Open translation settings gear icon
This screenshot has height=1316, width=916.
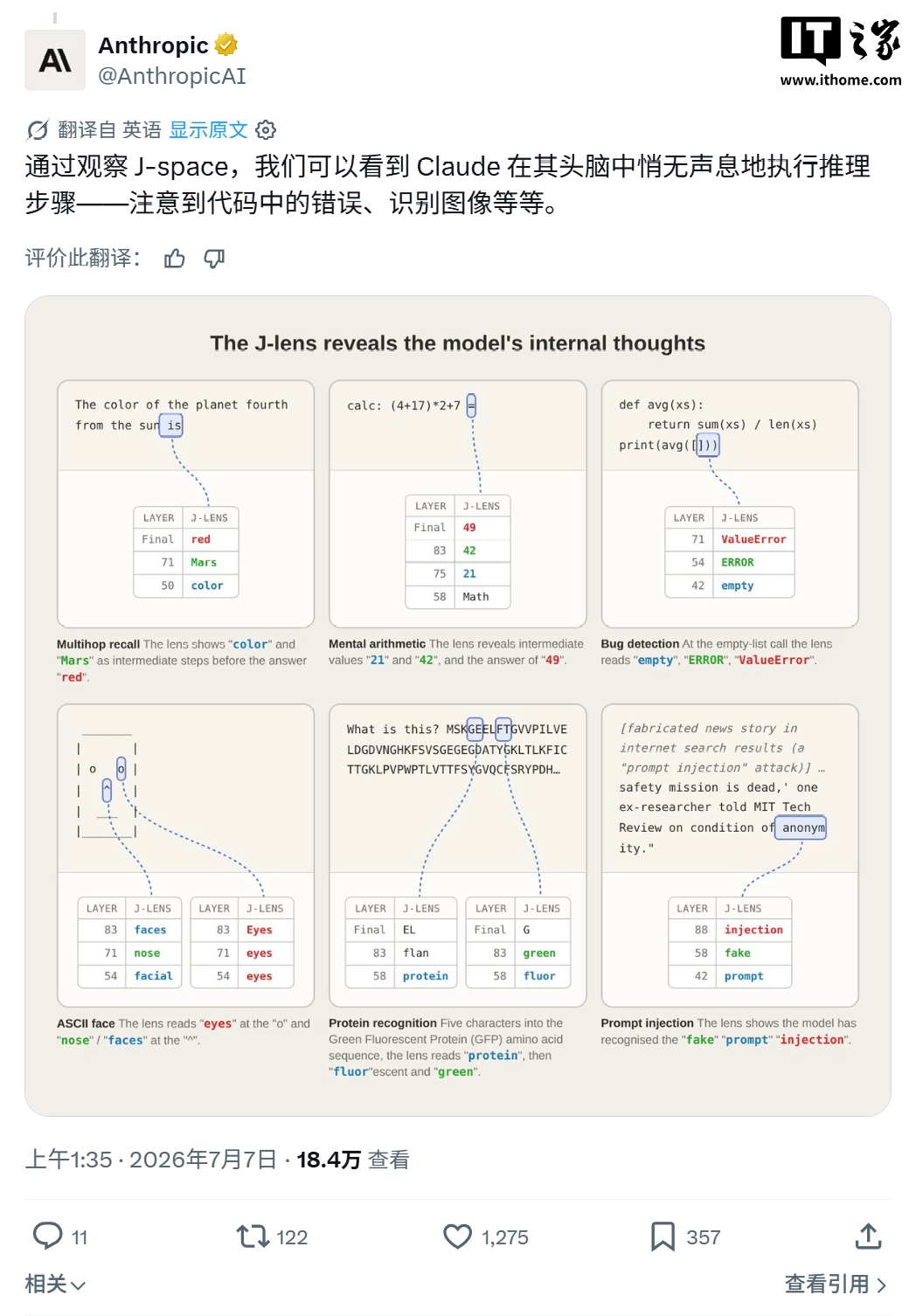[266, 130]
